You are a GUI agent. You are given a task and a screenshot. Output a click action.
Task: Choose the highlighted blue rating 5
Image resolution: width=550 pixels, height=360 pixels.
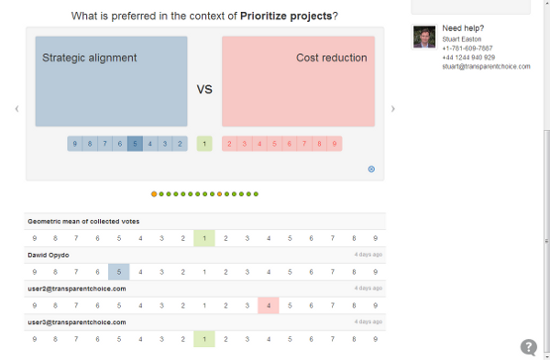coord(135,144)
